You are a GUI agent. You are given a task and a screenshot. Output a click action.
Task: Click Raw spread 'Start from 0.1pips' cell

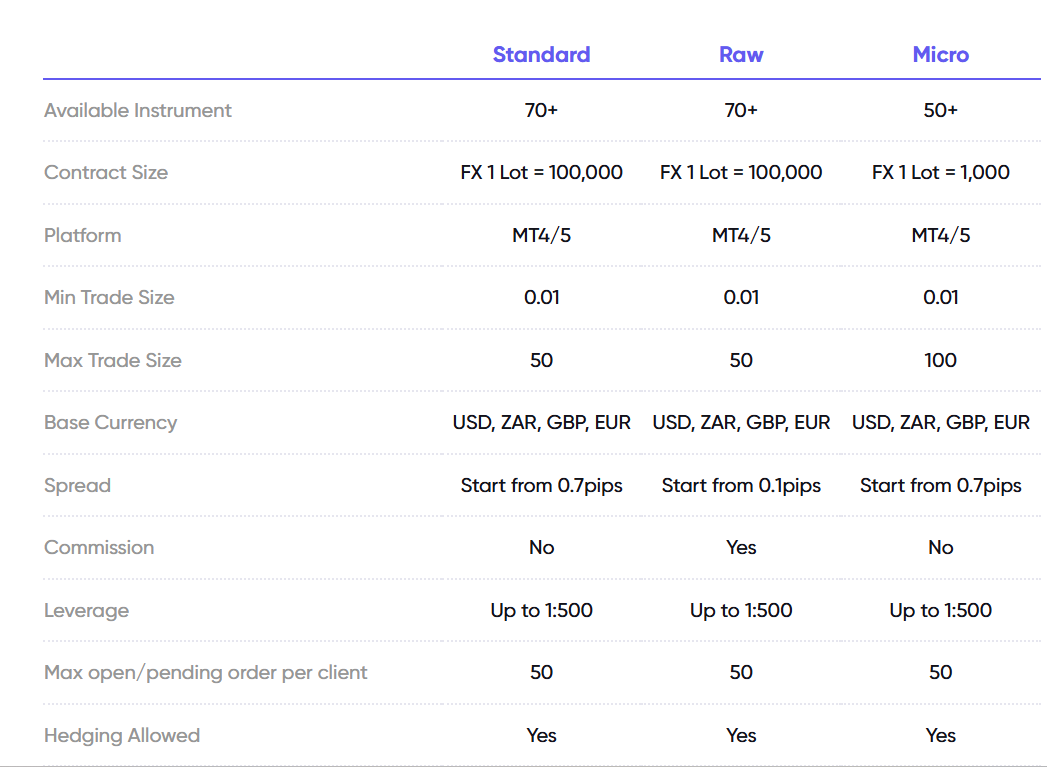(741, 486)
